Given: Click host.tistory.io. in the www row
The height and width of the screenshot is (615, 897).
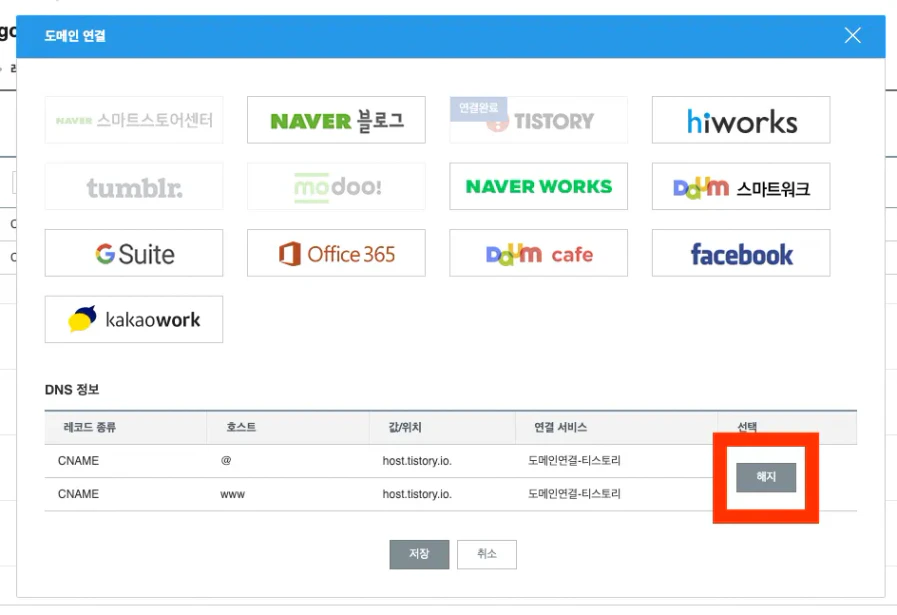Looking at the screenshot, I should [x=417, y=494].
